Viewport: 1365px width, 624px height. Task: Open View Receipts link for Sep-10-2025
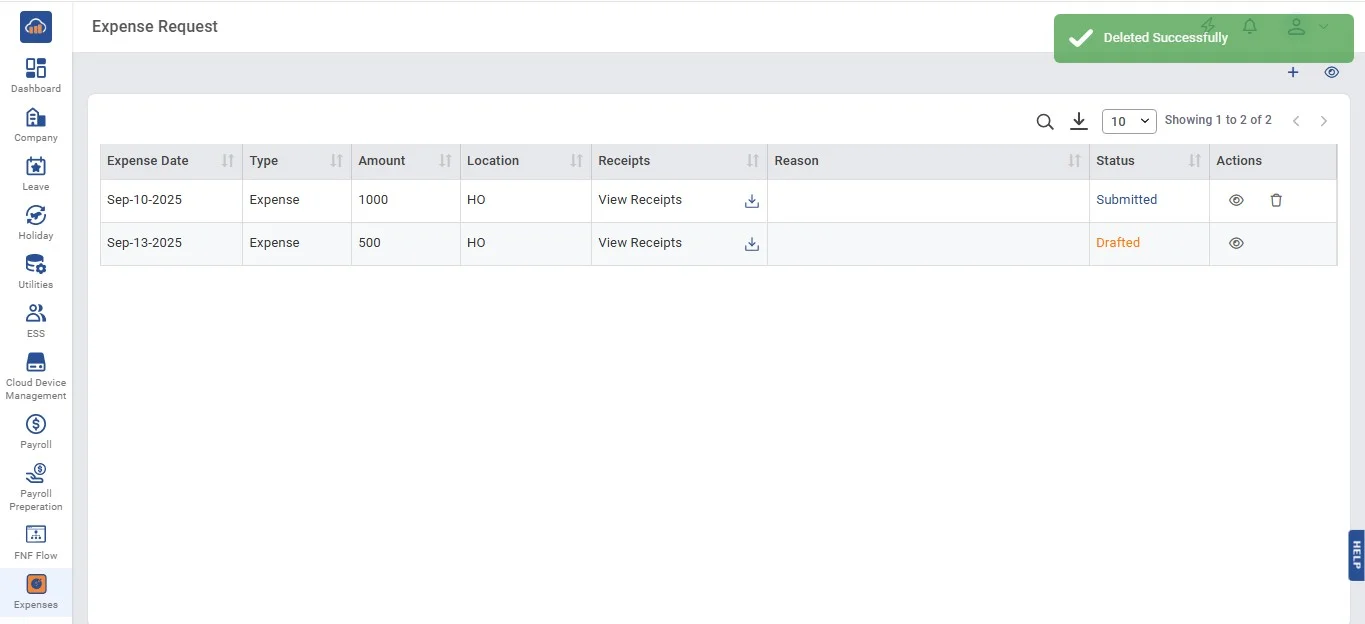click(640, 200)
